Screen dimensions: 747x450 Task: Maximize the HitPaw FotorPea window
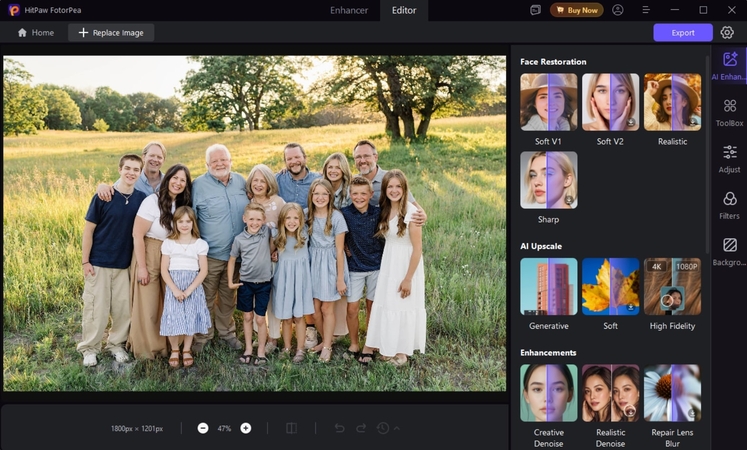(x=703, y=10)
